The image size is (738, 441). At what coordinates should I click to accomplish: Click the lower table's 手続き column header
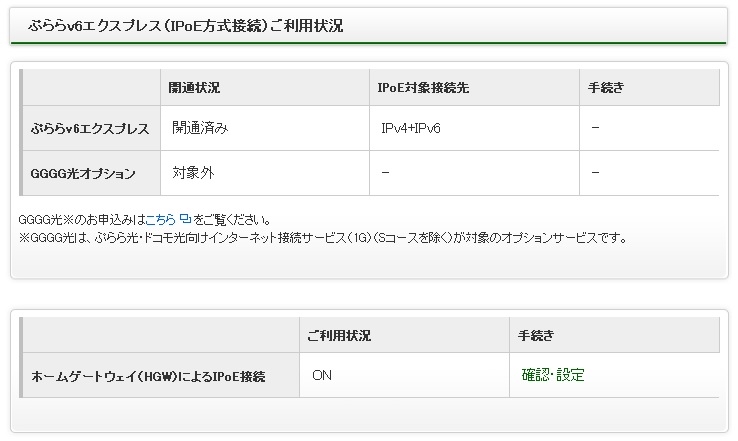point(537,335)
